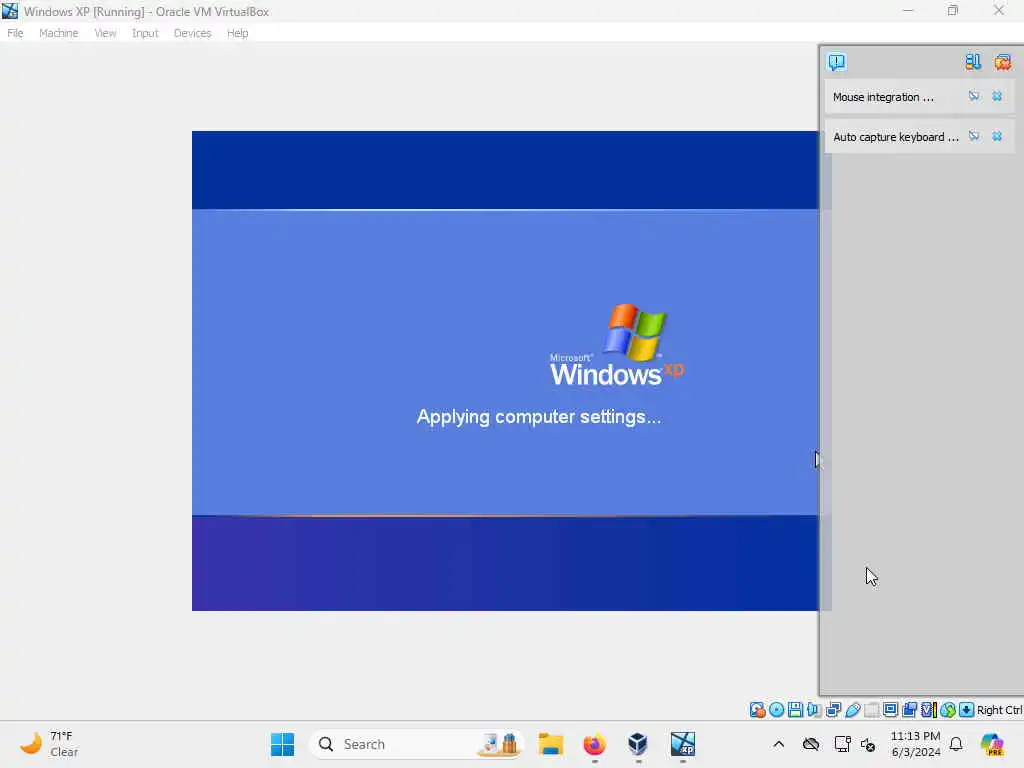Show hidden system tray icons

click(x=778, y=744)
